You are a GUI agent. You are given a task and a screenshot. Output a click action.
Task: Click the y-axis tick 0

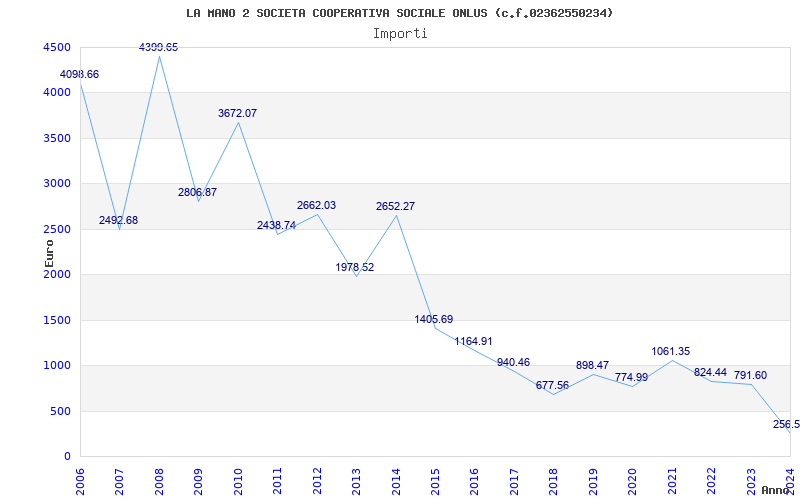pyautogui.click(x=68, y=457)
